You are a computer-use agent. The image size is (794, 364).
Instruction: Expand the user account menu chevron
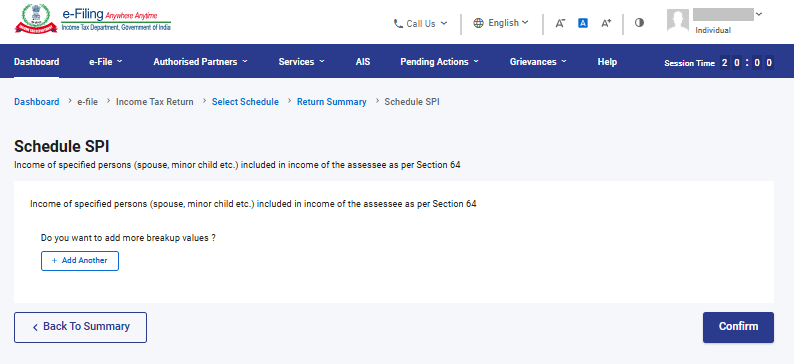[x=758, y=14]
